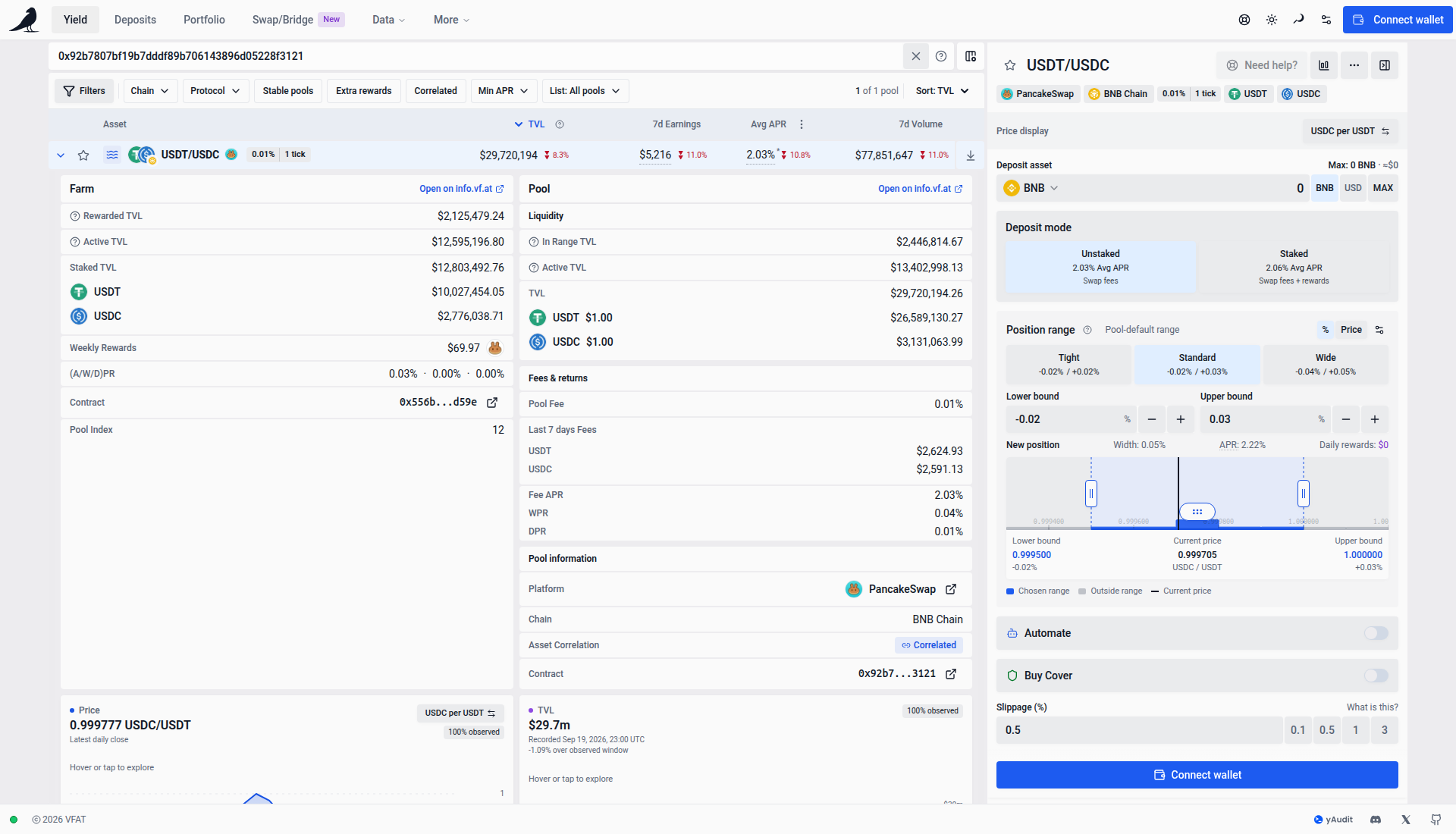Open search help question icon
This screenshot has width=1456, height=834.
point(941,56)
